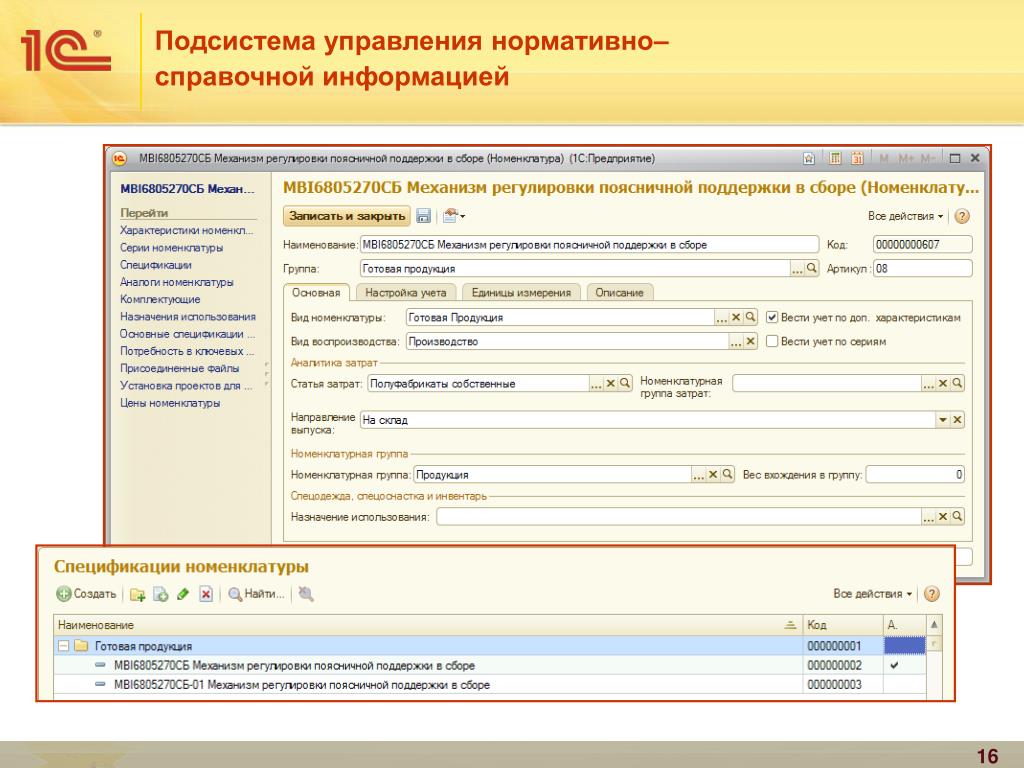Click the Записать и закрыть button
The height and width of the screenshot is (768, 1024).
(347, 216)
